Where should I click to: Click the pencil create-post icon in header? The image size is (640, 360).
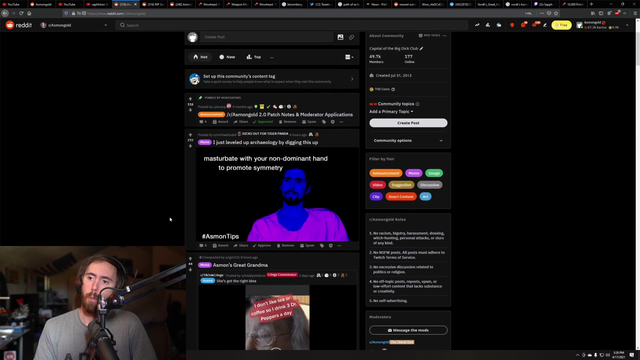[545, 25]
